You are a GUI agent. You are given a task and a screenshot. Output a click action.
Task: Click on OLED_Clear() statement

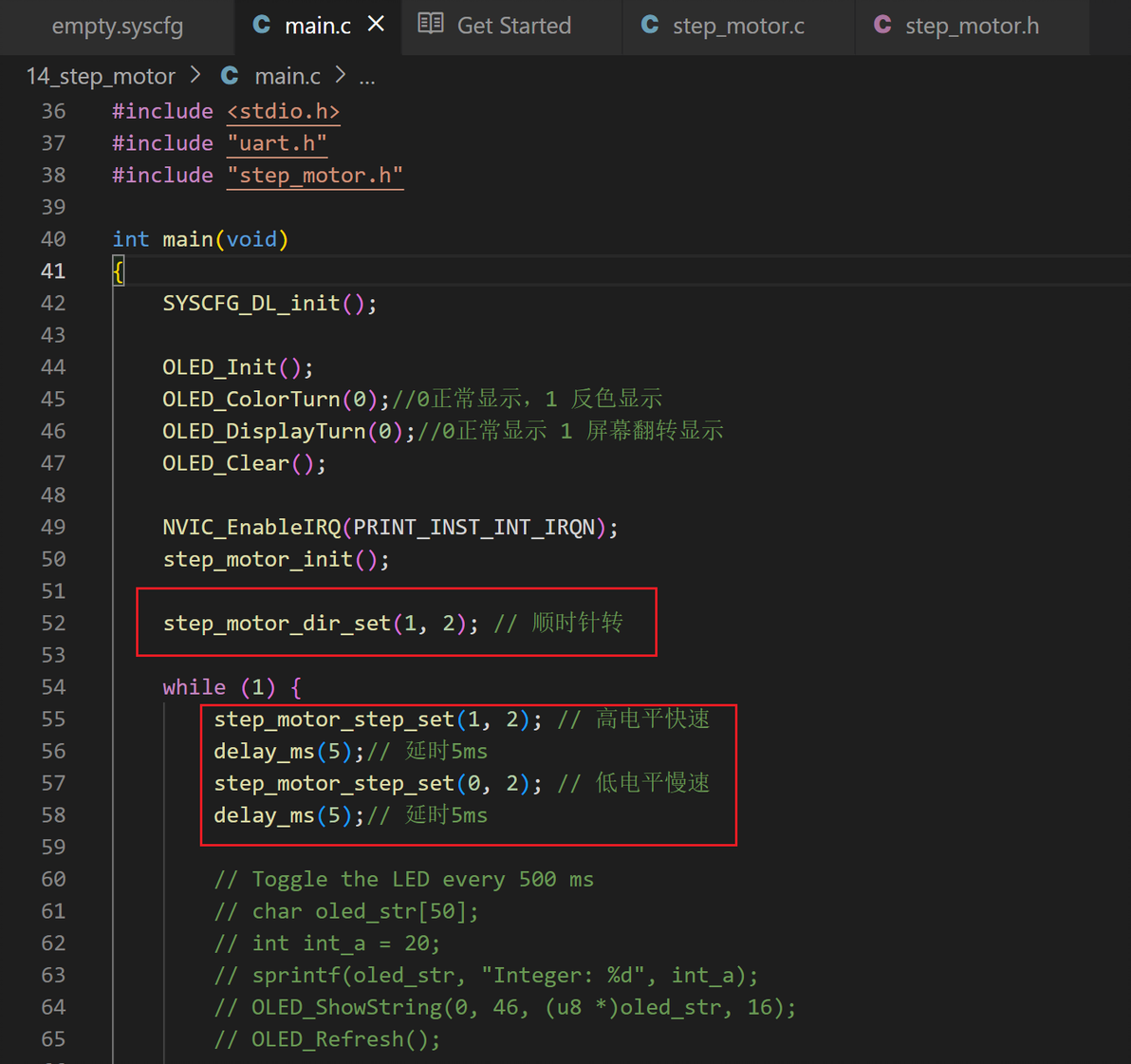point(245,464)
